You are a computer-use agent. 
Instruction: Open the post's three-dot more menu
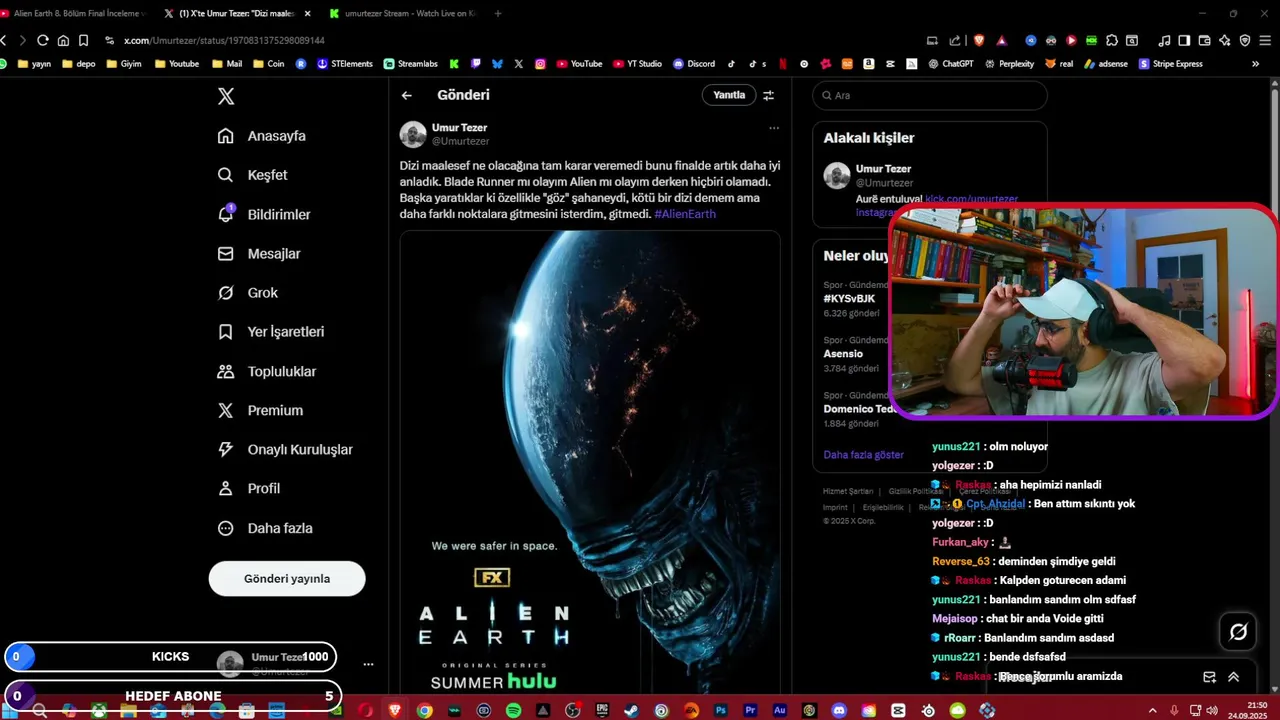click(x=774, y=128)
